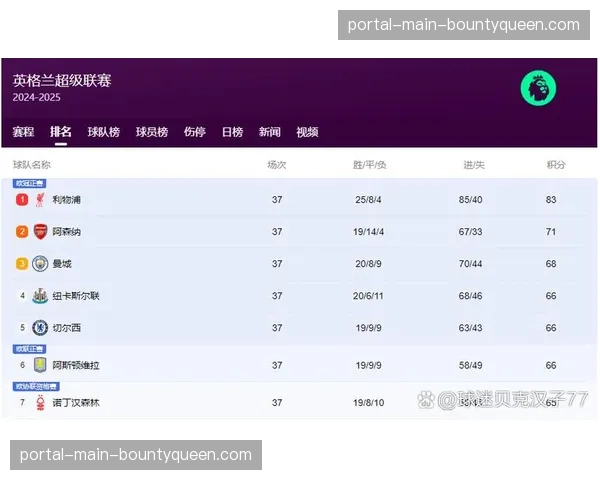
Task: Click the 球队名称 column header
Action: click(32, 165)
